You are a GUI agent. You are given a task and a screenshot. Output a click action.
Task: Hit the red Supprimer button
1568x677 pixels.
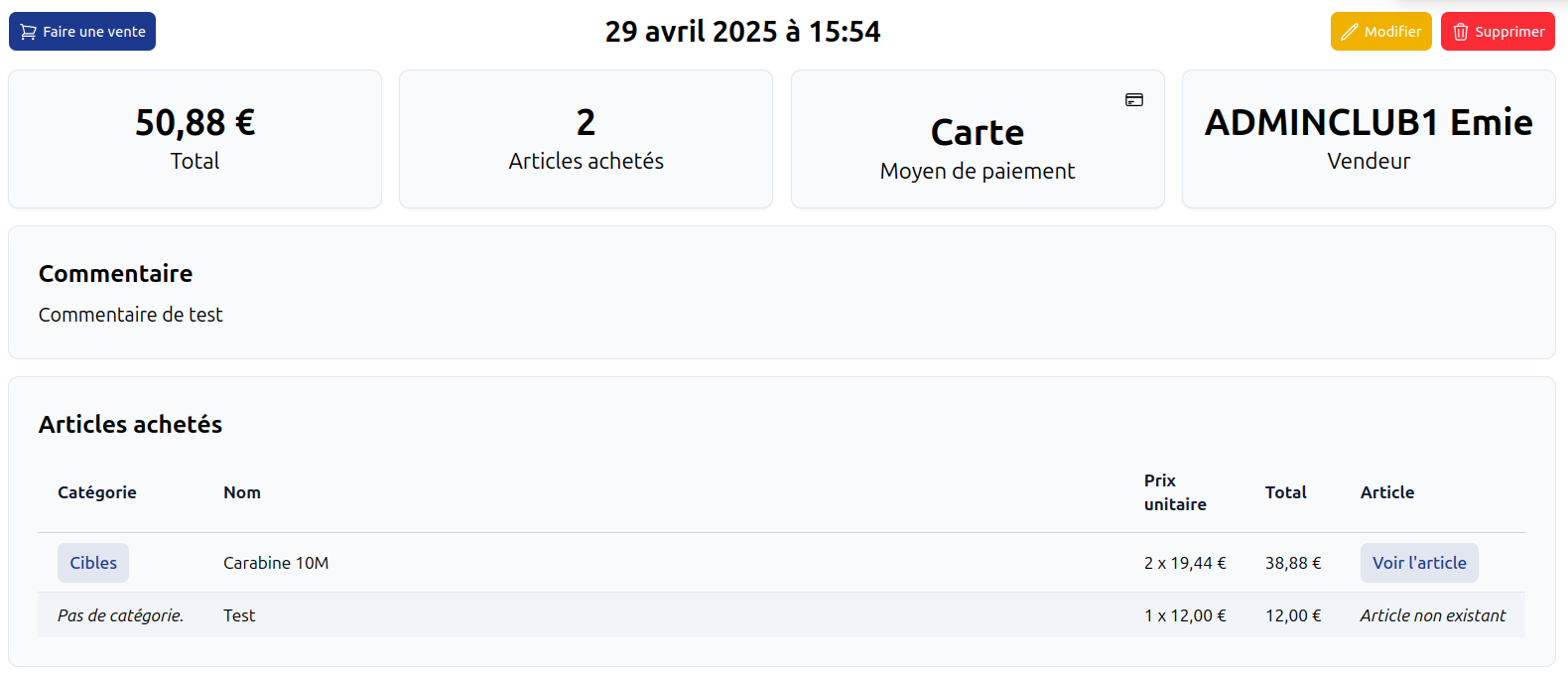(1498, 31)
